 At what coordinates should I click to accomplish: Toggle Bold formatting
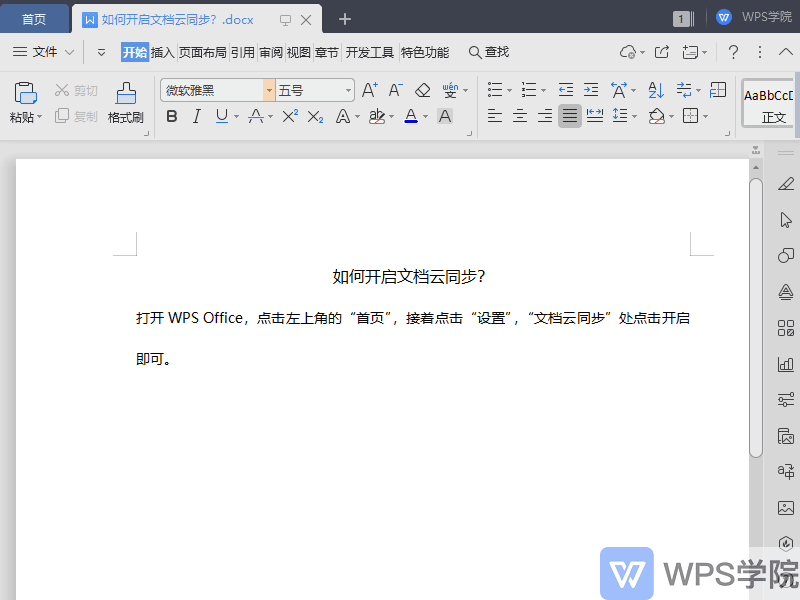(172, 116)
